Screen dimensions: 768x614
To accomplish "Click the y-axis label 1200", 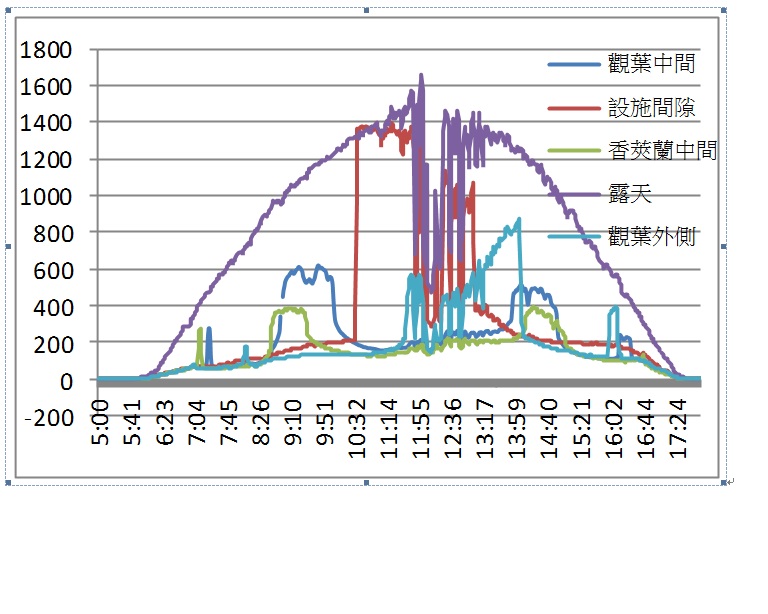I will pos(46,160).
